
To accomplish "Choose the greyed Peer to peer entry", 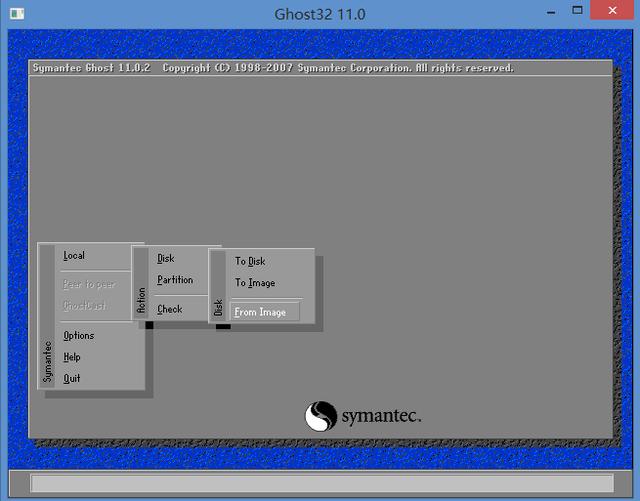I will pos(89,284).
